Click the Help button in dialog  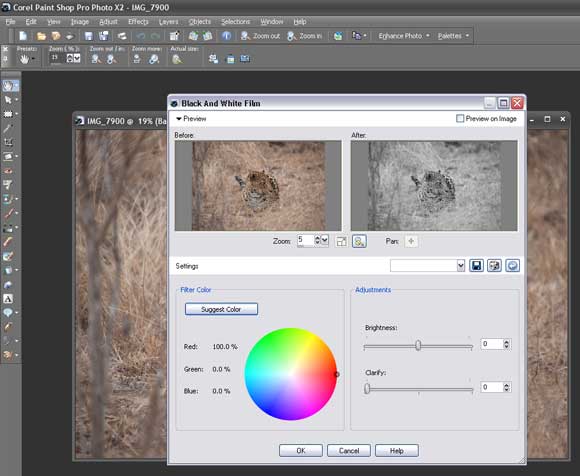(397, 450)
